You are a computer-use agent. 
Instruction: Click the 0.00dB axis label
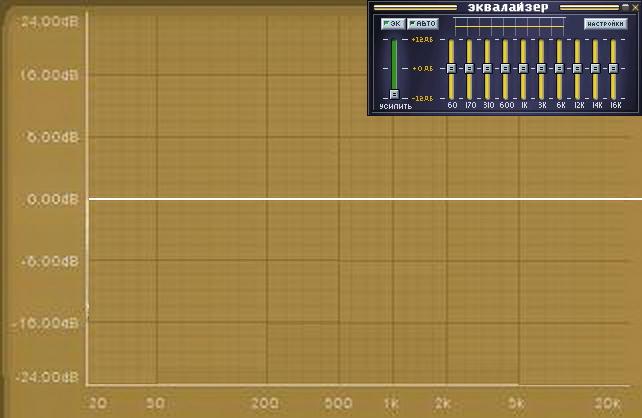click(52, 199)
